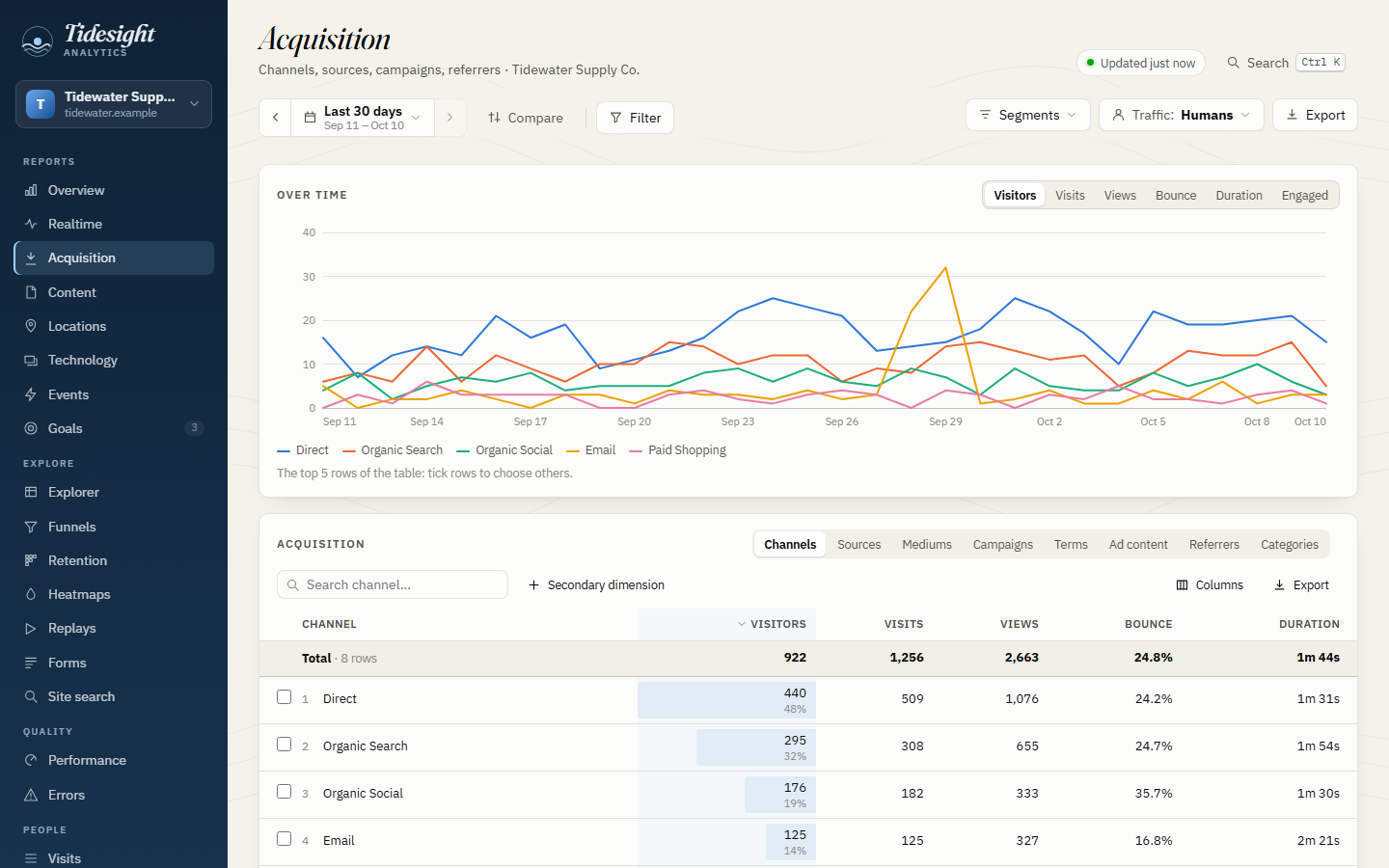Click the Retention grid icon
Image resolution: width=1389 pixels, height=868 pixels.
tap(31, 560)
